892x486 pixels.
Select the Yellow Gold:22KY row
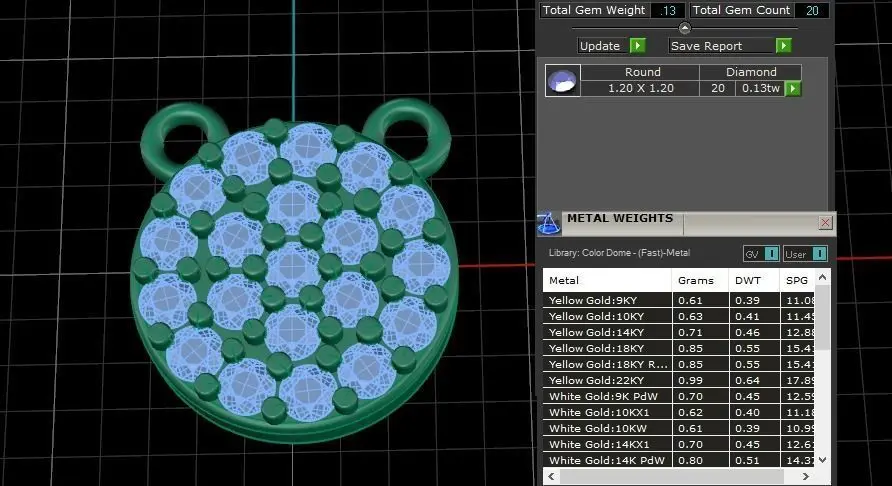pos(679,380)
